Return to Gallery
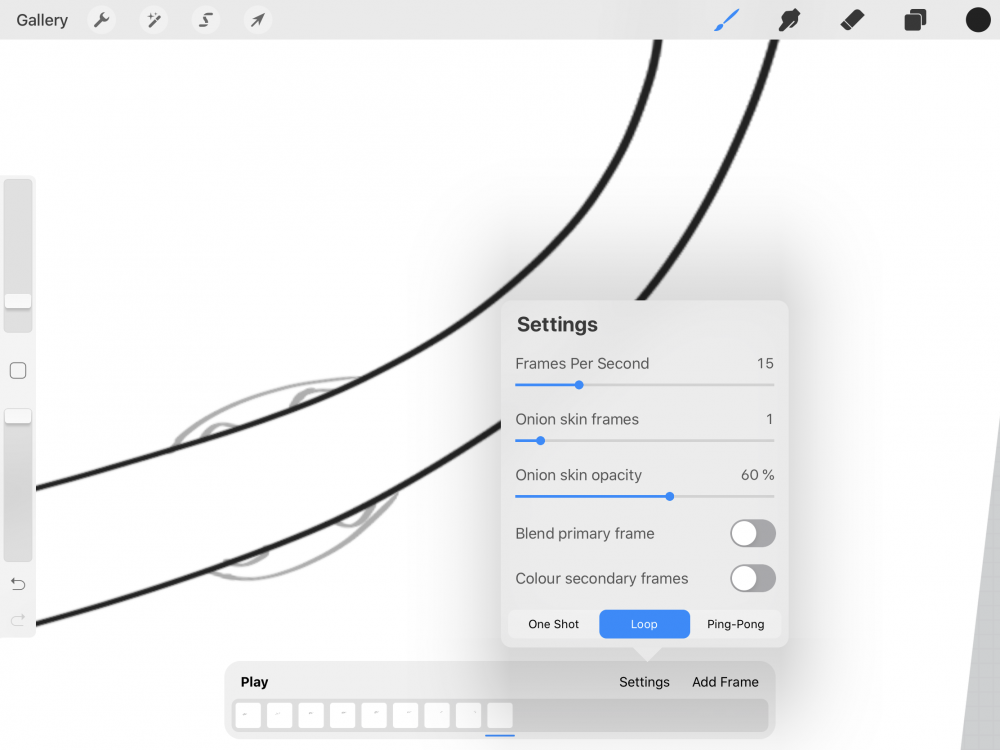The height and width of the screenshot is (750, 1000). [42, 20]
